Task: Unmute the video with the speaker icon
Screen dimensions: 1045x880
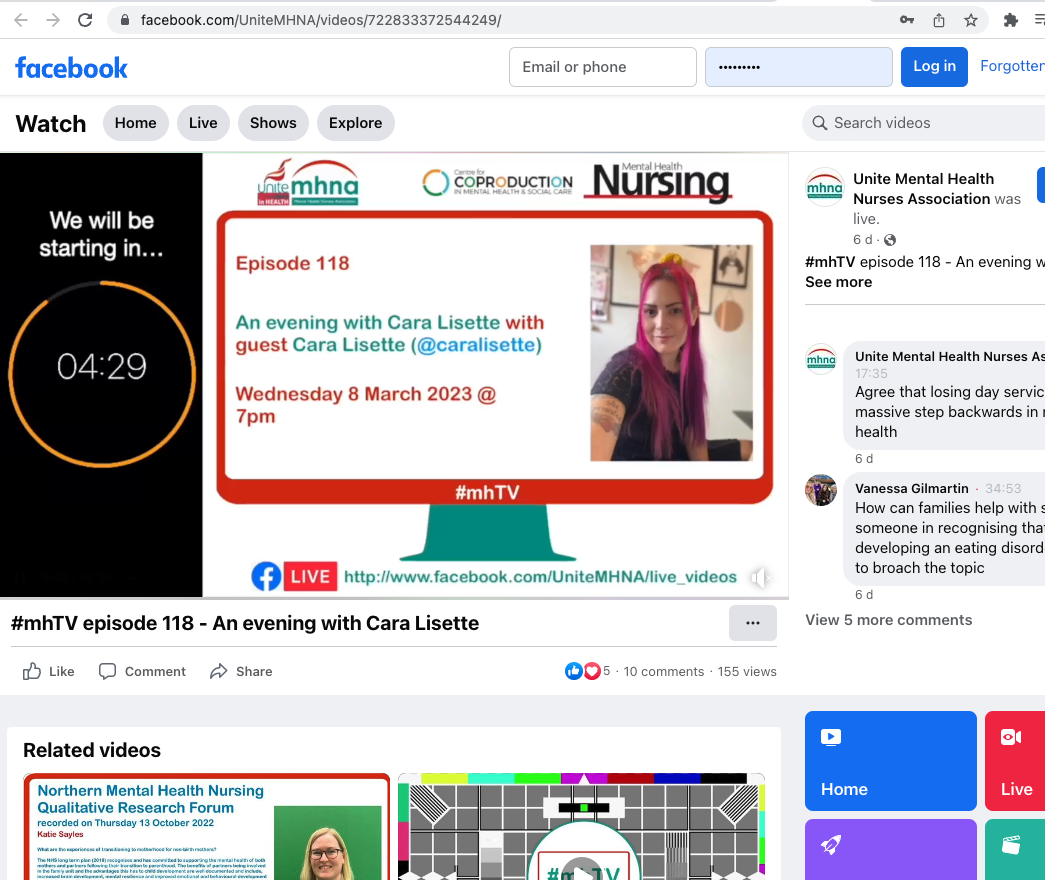Action: (x=760, y=578)
